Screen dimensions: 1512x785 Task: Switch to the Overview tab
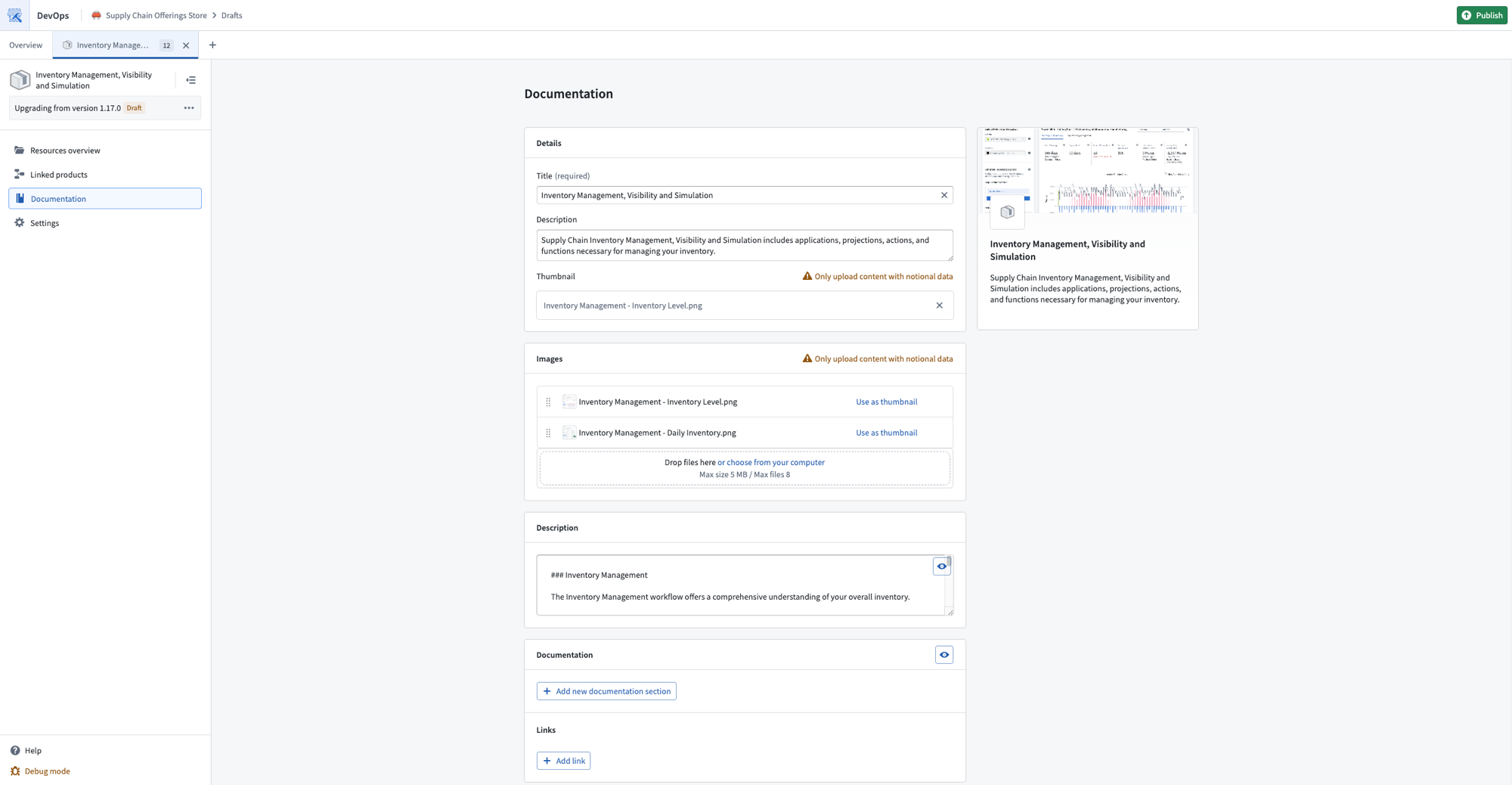(x=26, y=45)
